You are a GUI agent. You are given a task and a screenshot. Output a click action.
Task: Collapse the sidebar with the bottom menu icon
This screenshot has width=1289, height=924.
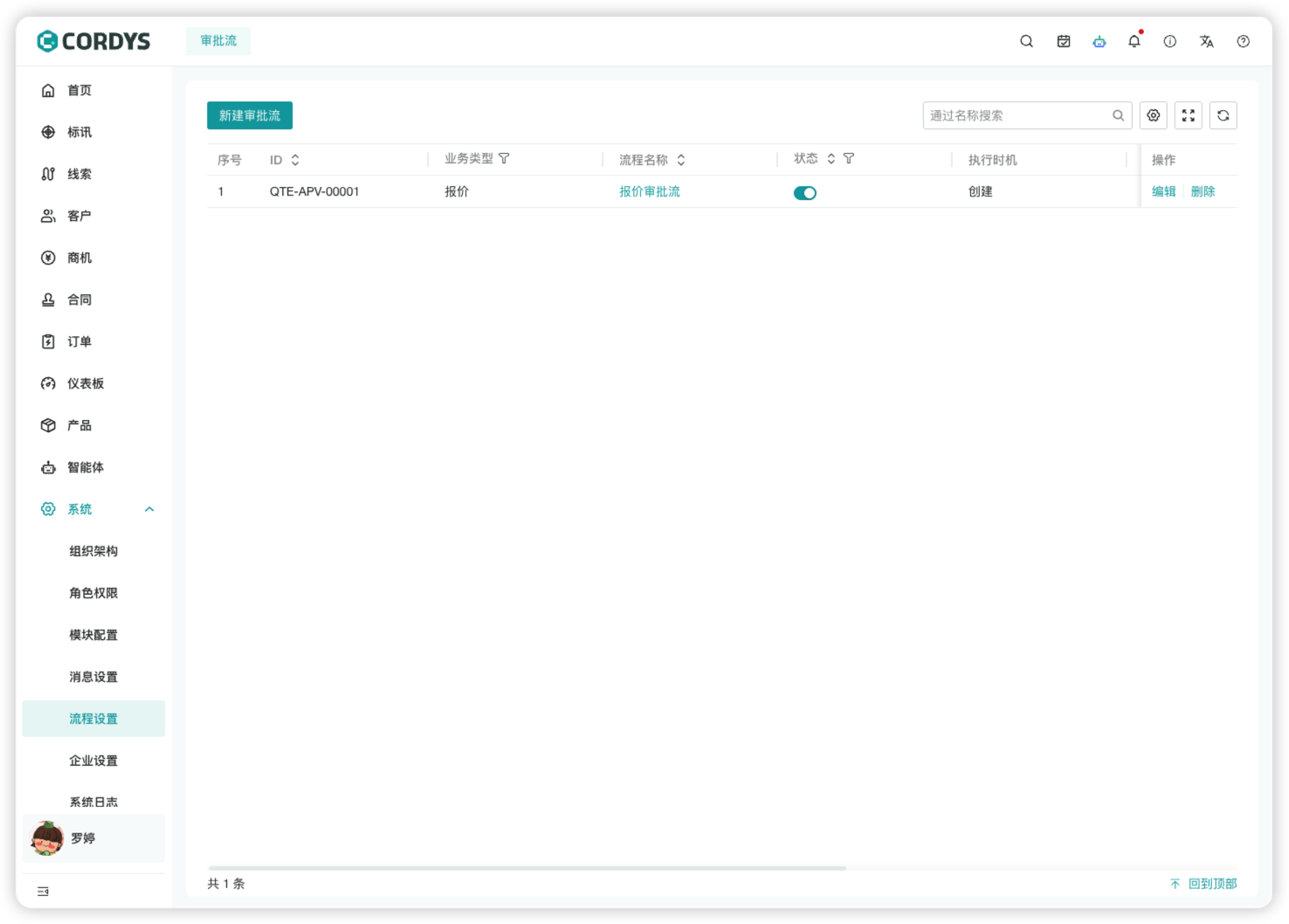click(43, 892)
